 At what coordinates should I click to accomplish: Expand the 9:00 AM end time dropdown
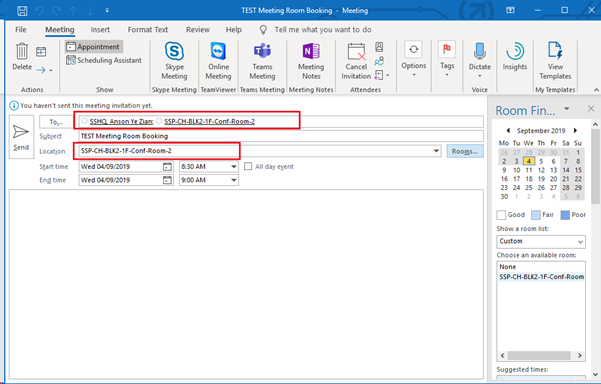233,180
